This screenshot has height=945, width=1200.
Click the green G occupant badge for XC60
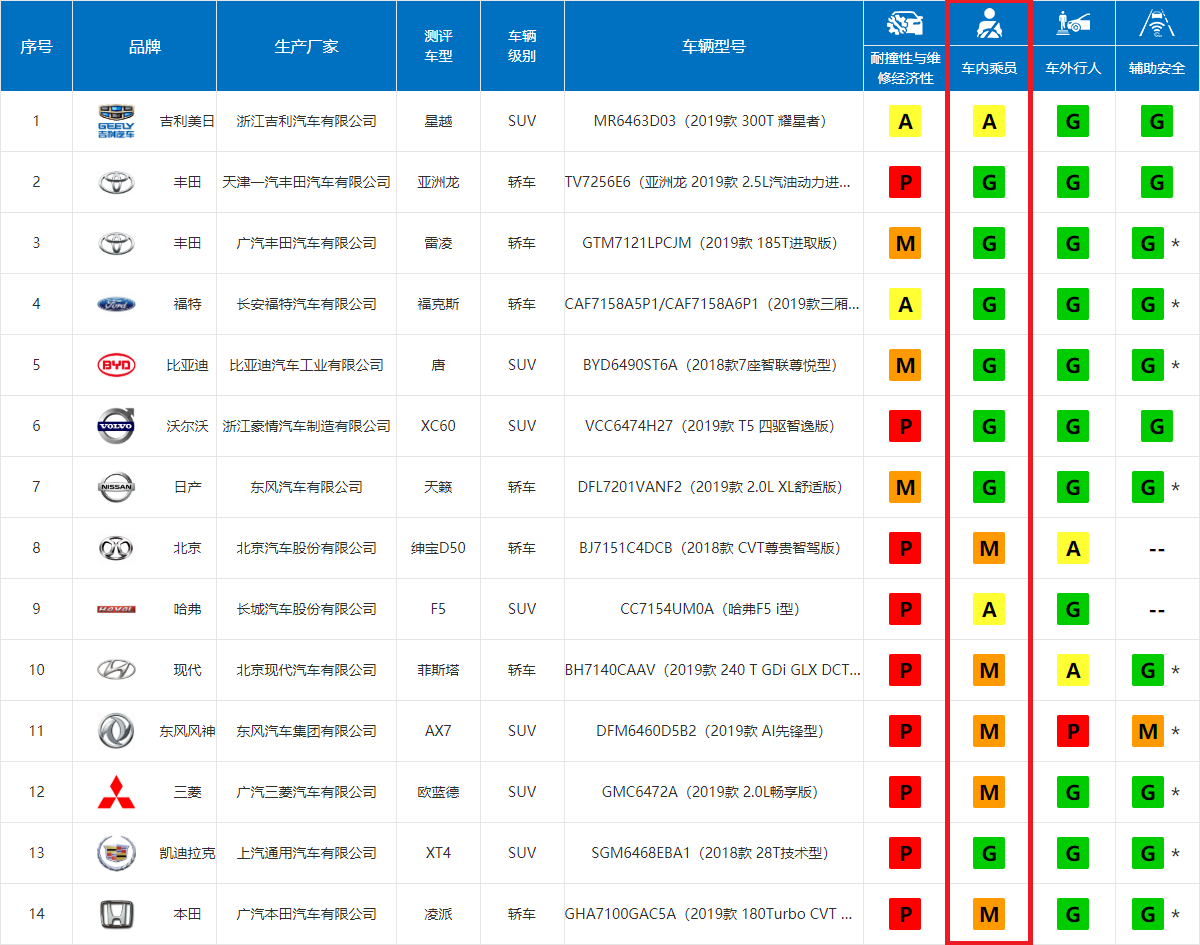point(989,427)
